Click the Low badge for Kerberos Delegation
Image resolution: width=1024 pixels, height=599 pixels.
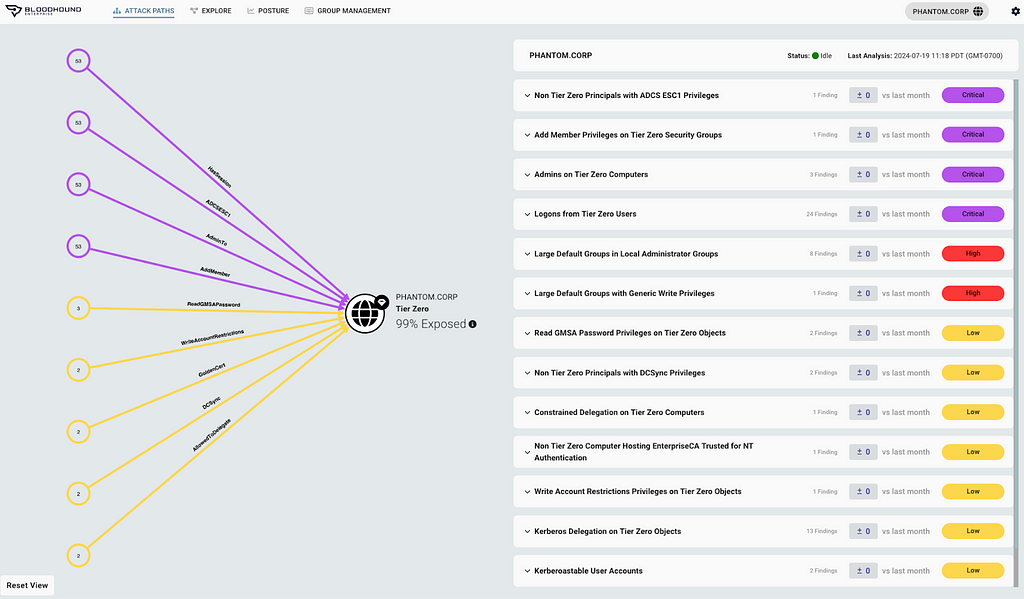(972, 531)
